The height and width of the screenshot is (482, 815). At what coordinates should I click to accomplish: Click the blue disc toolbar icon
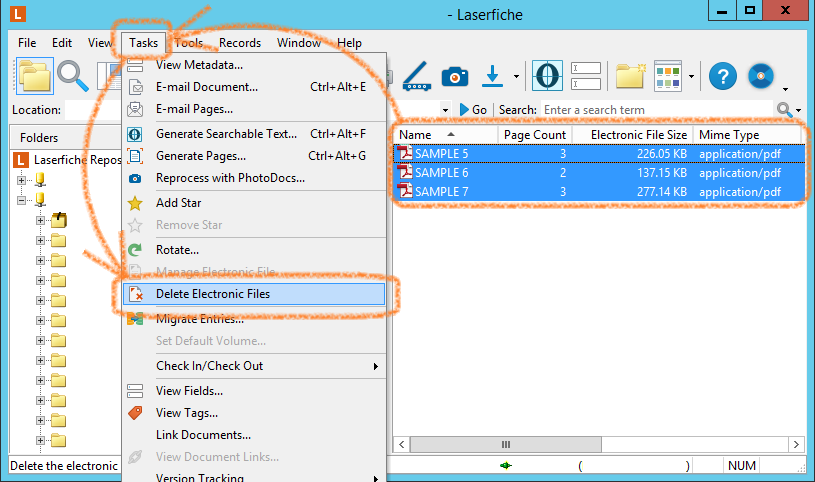pyautogui.click(x=761, y=76)
